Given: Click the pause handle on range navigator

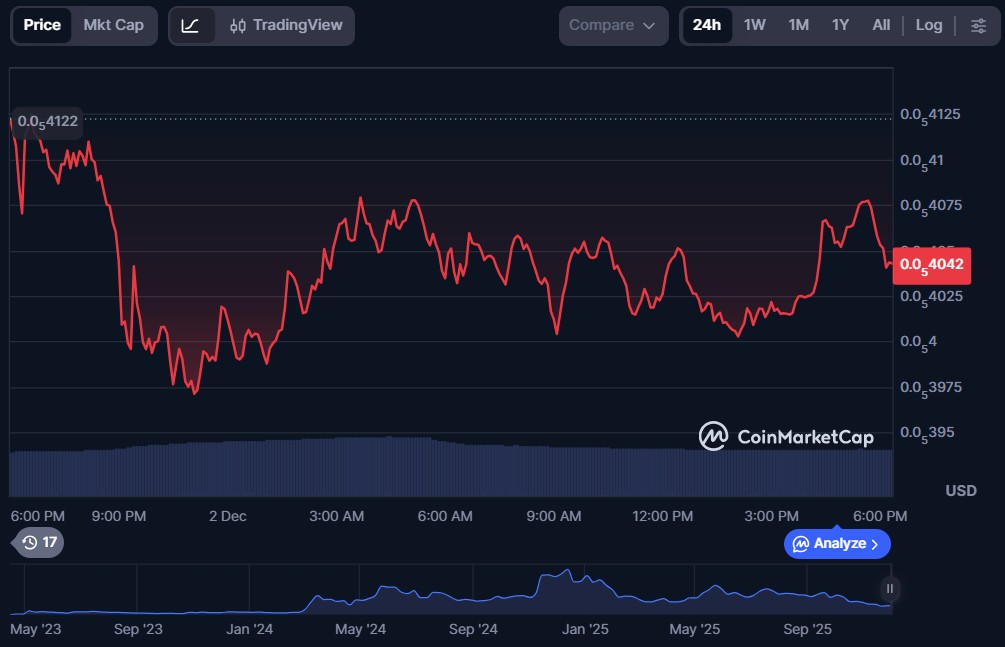Looking at the screenshot, I should pyautogui.click(x=889, y=589).
